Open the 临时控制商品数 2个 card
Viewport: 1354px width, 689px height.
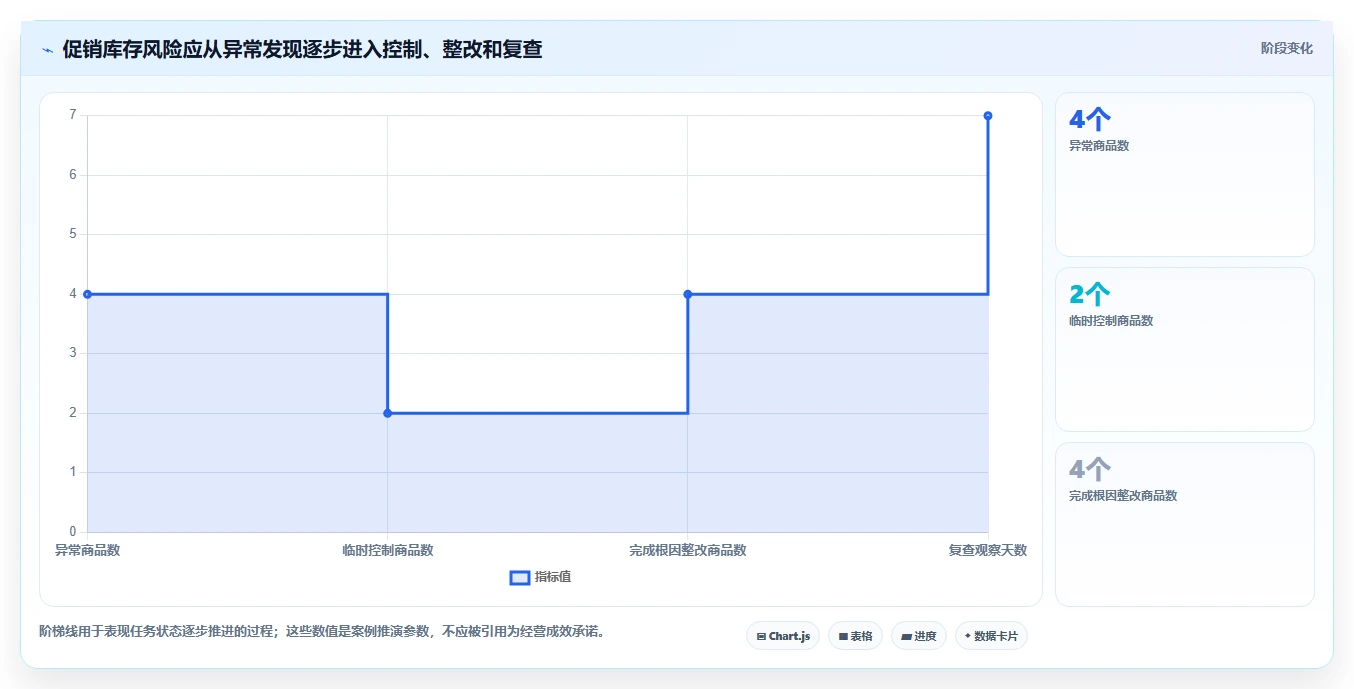point(1184,349)
